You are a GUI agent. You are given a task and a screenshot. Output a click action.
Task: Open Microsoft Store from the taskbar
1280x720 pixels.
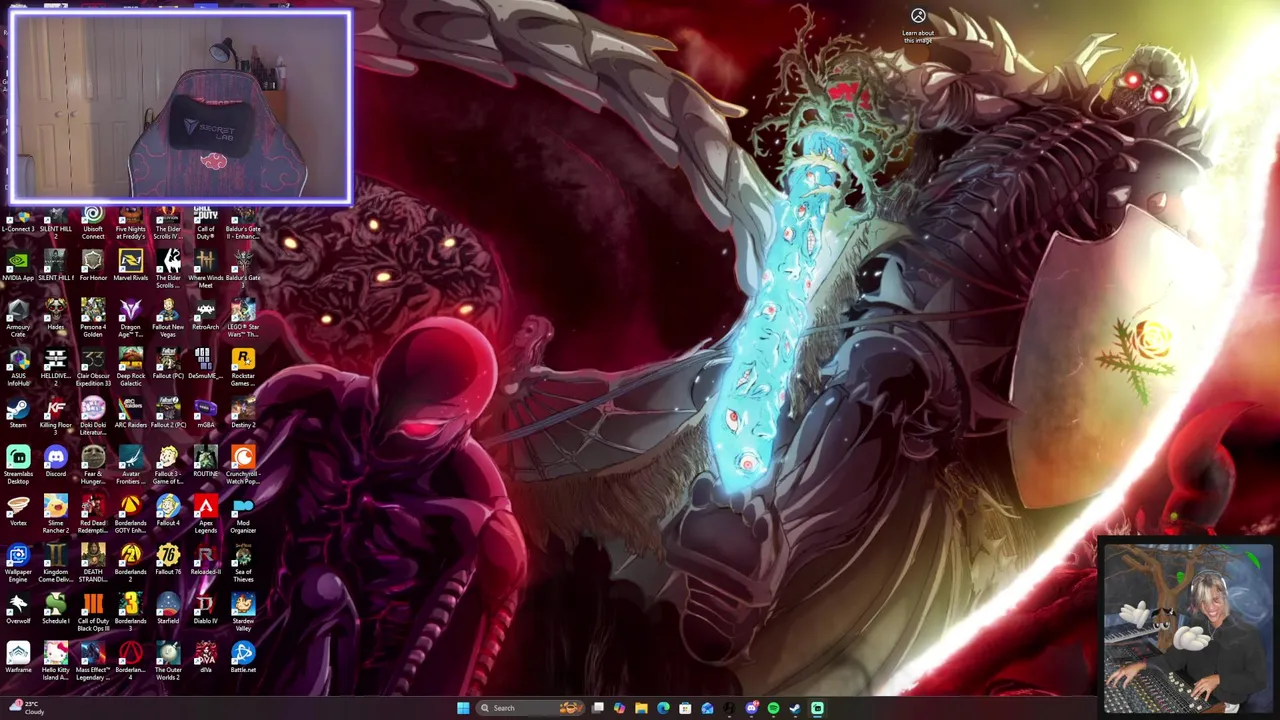pos(685,708)
